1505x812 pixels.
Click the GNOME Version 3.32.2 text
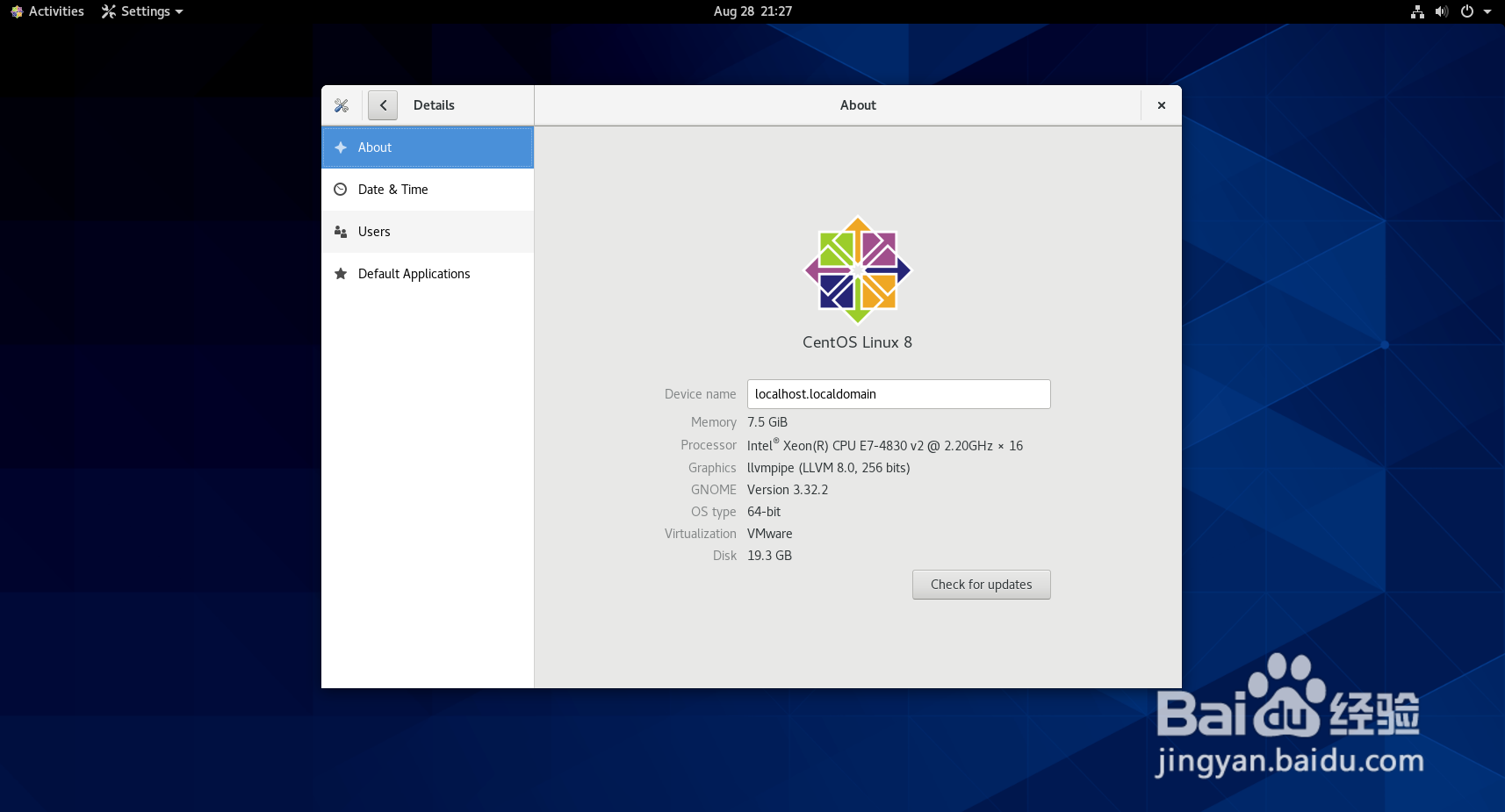click(788, 490)
